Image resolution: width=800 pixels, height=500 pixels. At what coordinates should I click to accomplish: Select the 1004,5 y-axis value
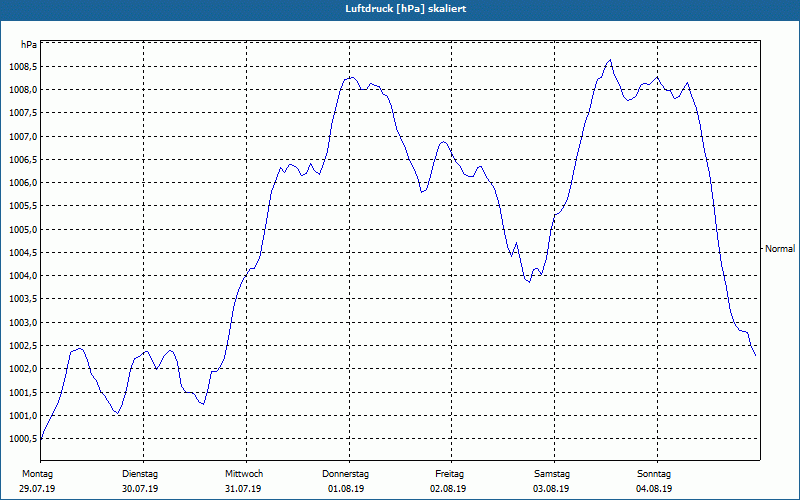pos(23,253)
